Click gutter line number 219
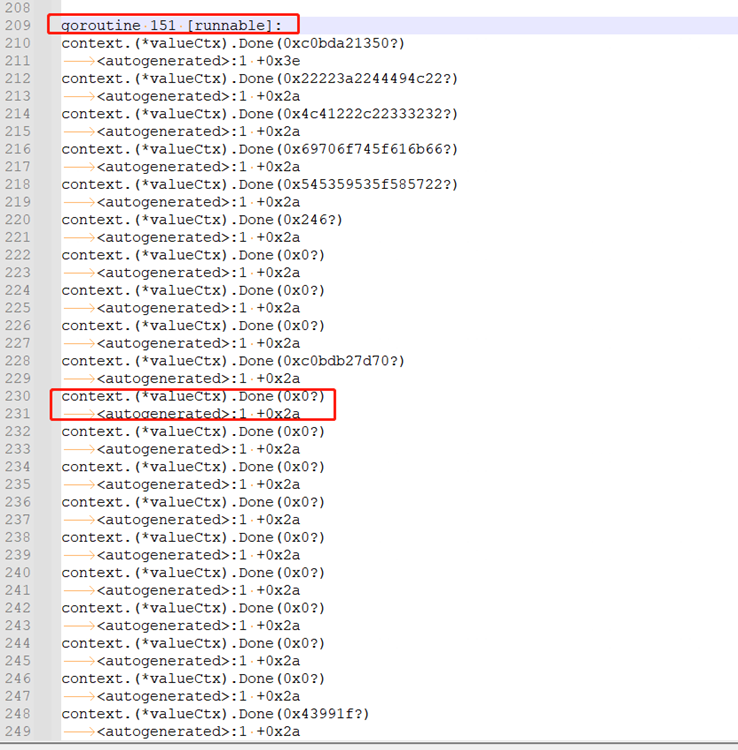Screen dimensions: 738x750 coord(18,202)
